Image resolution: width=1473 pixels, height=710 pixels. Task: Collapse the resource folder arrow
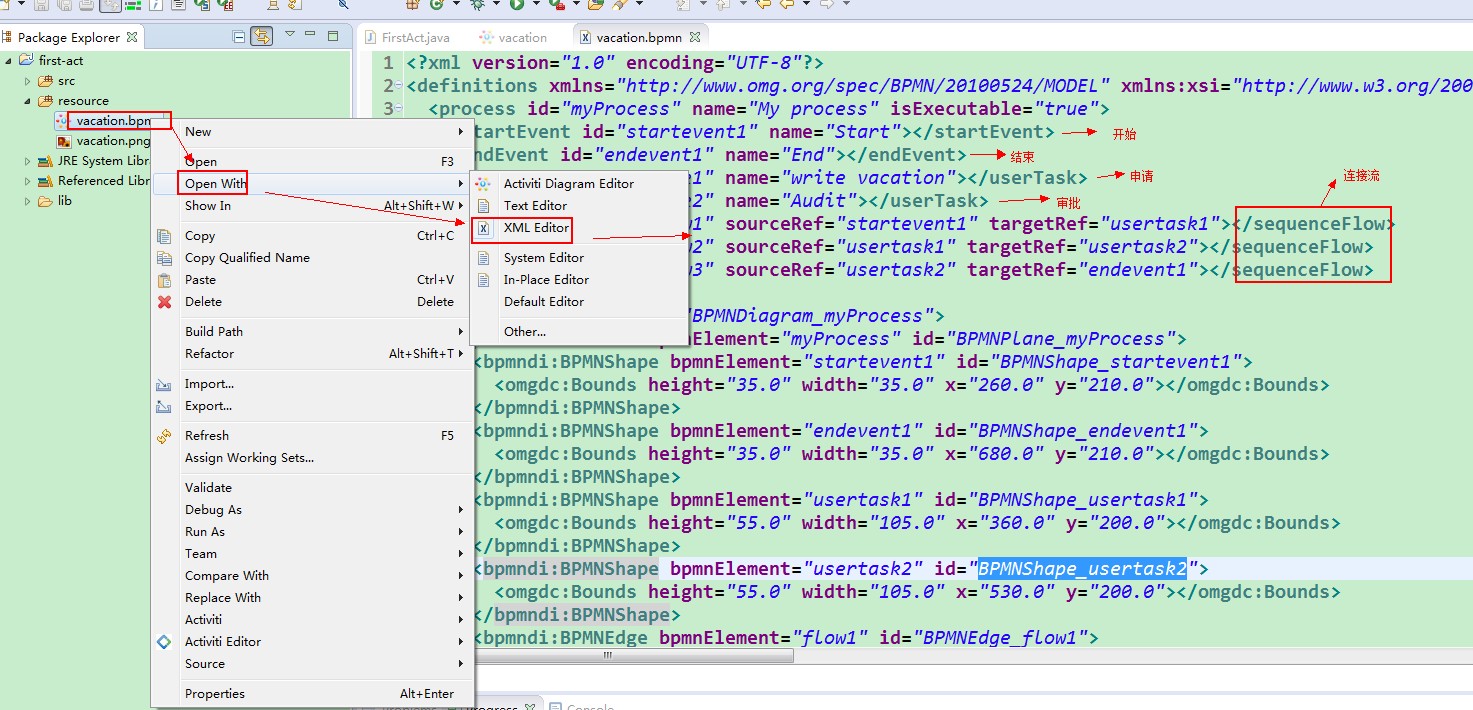pyautogui.click(x=28, y=101)
